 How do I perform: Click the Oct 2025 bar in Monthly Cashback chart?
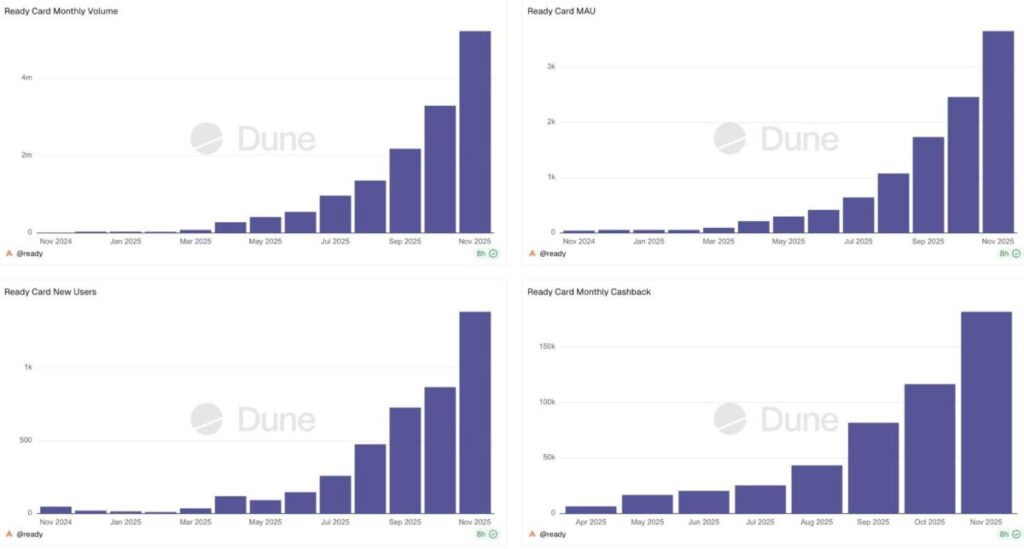point(929,448)
